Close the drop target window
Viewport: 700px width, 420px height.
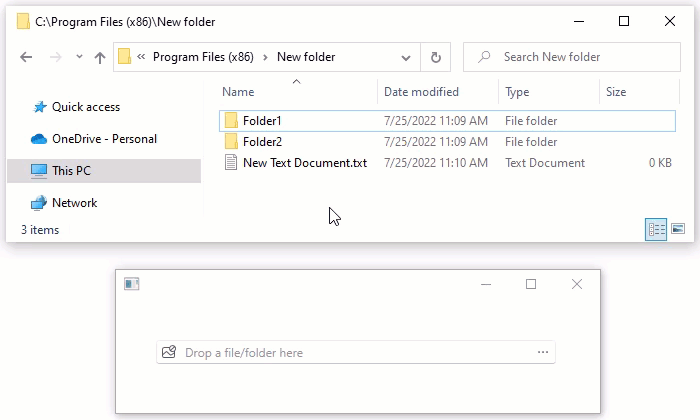[x=577, y=284]
